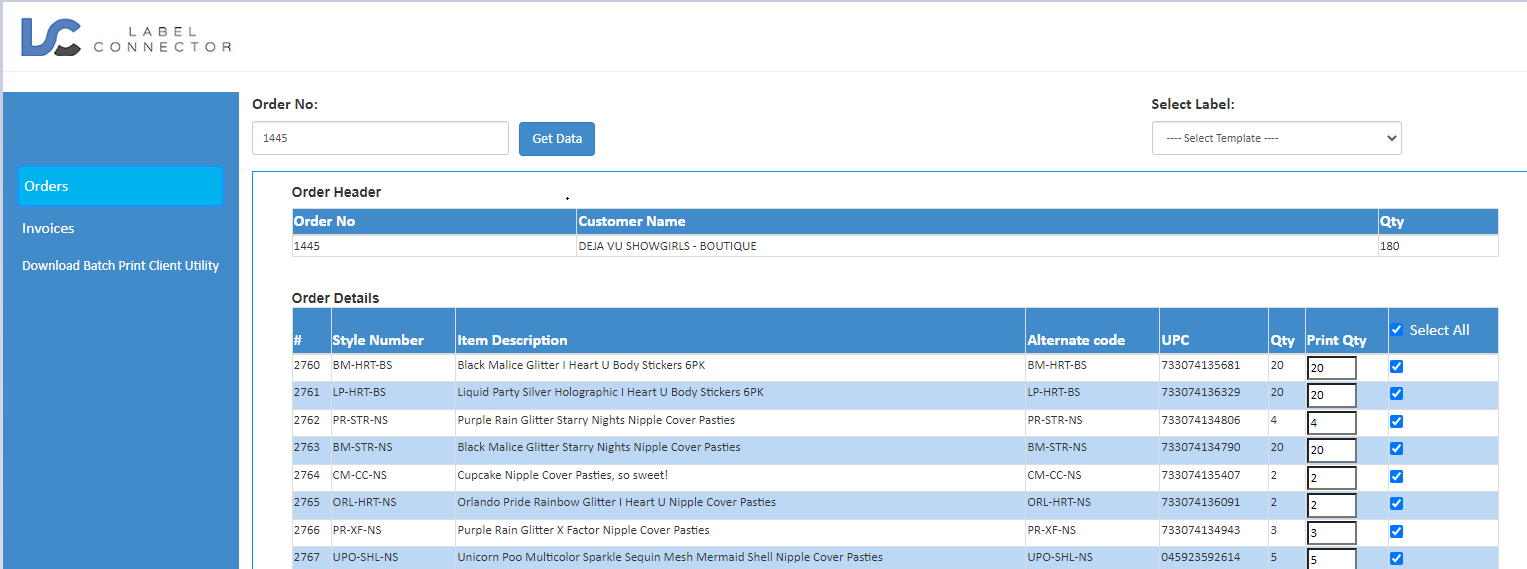The height and width of the screenshot is (569, 1527).
Task: Click the Liquid Party Silver Holographic description
Action: coord(610,393)
